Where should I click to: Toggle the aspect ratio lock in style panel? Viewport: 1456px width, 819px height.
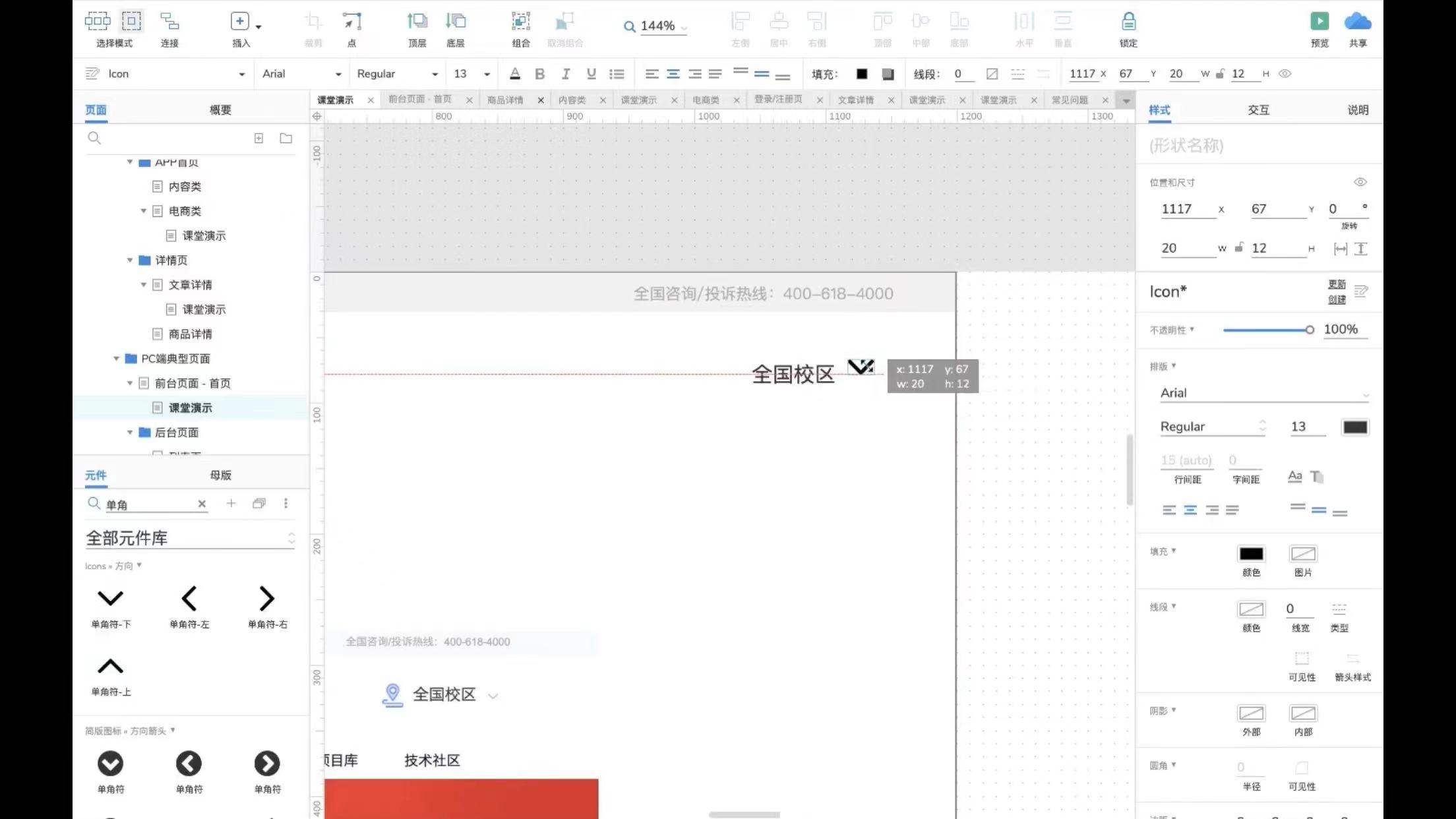(1239, 248)
